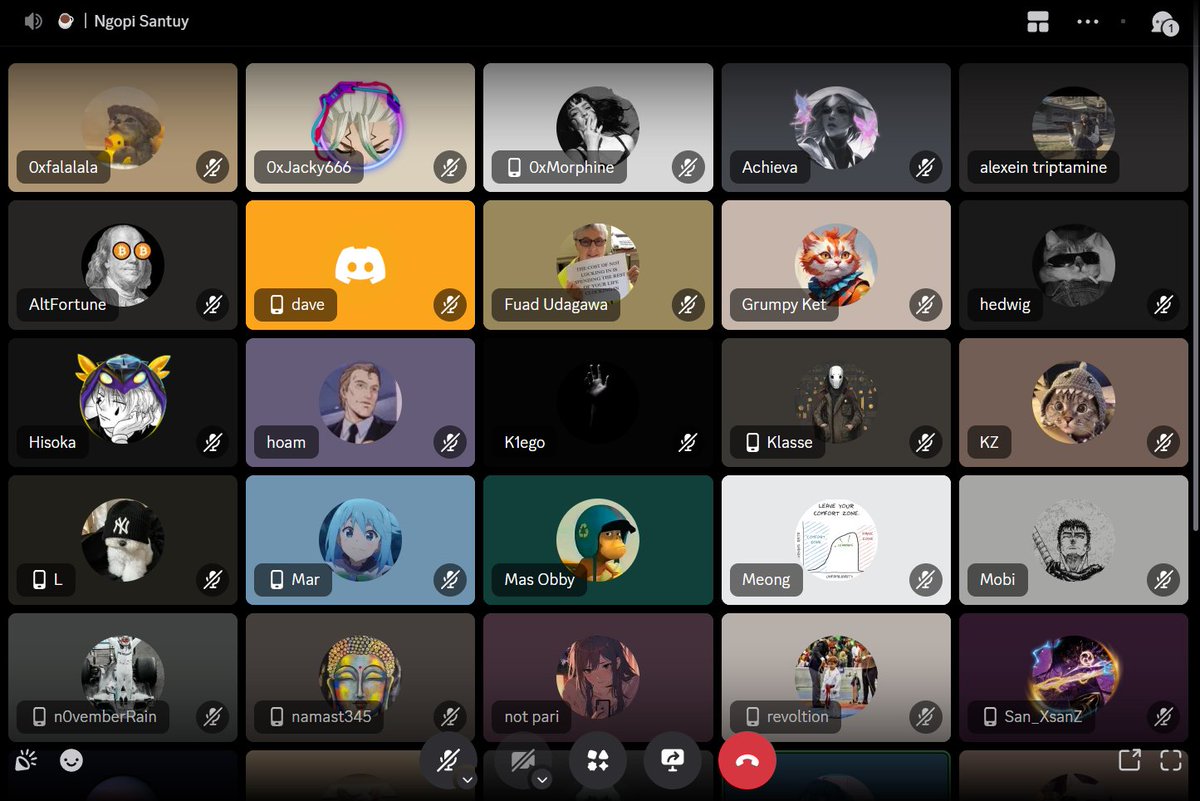The width and height of the screenshot is (1200, 801).
Task: Show the voice channel chat icon
Action: coord(1163,22)
